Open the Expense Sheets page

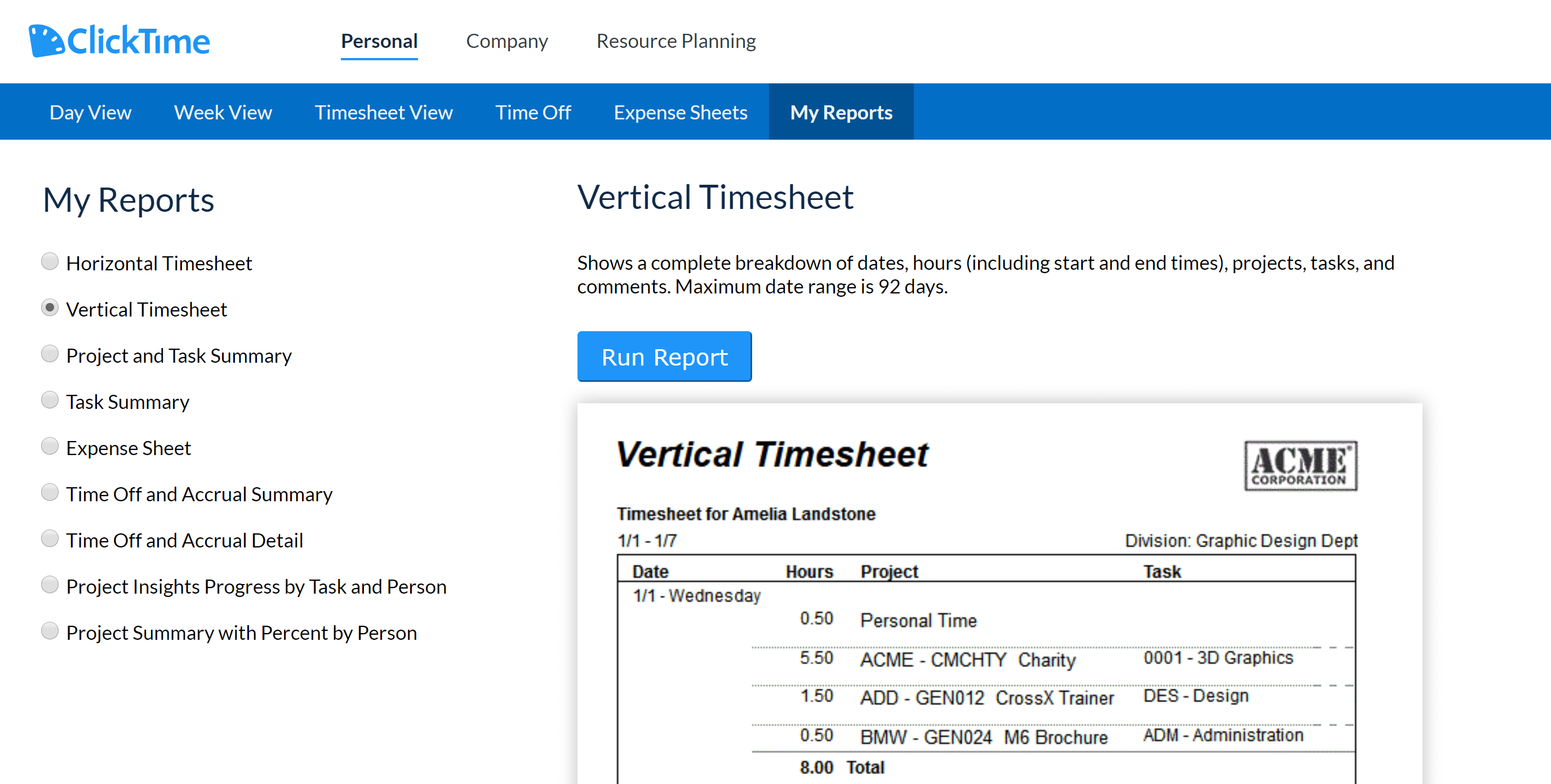click(681, 112)
